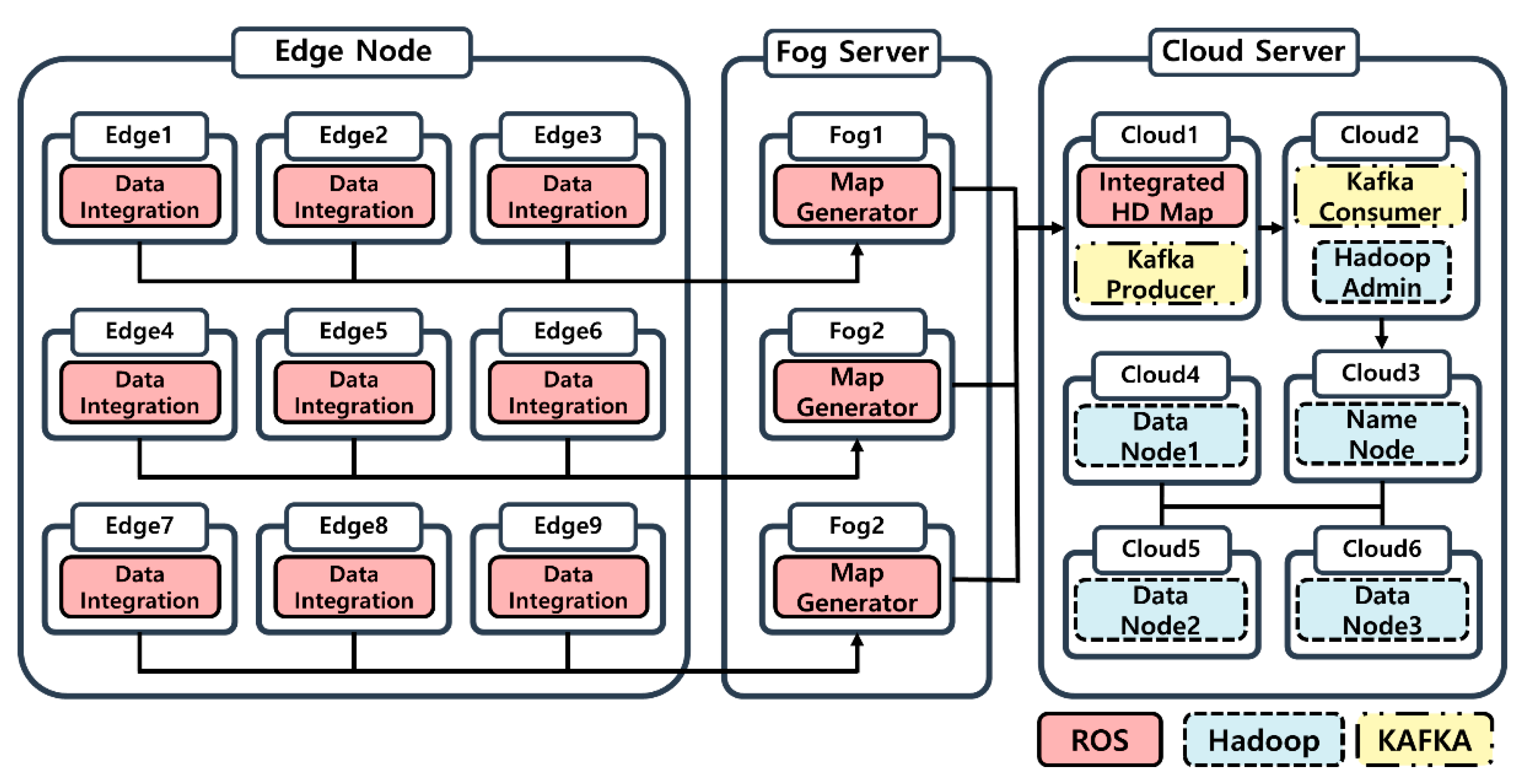
Task: Select the Hadoop Admin box
Action: [1381, 272]
